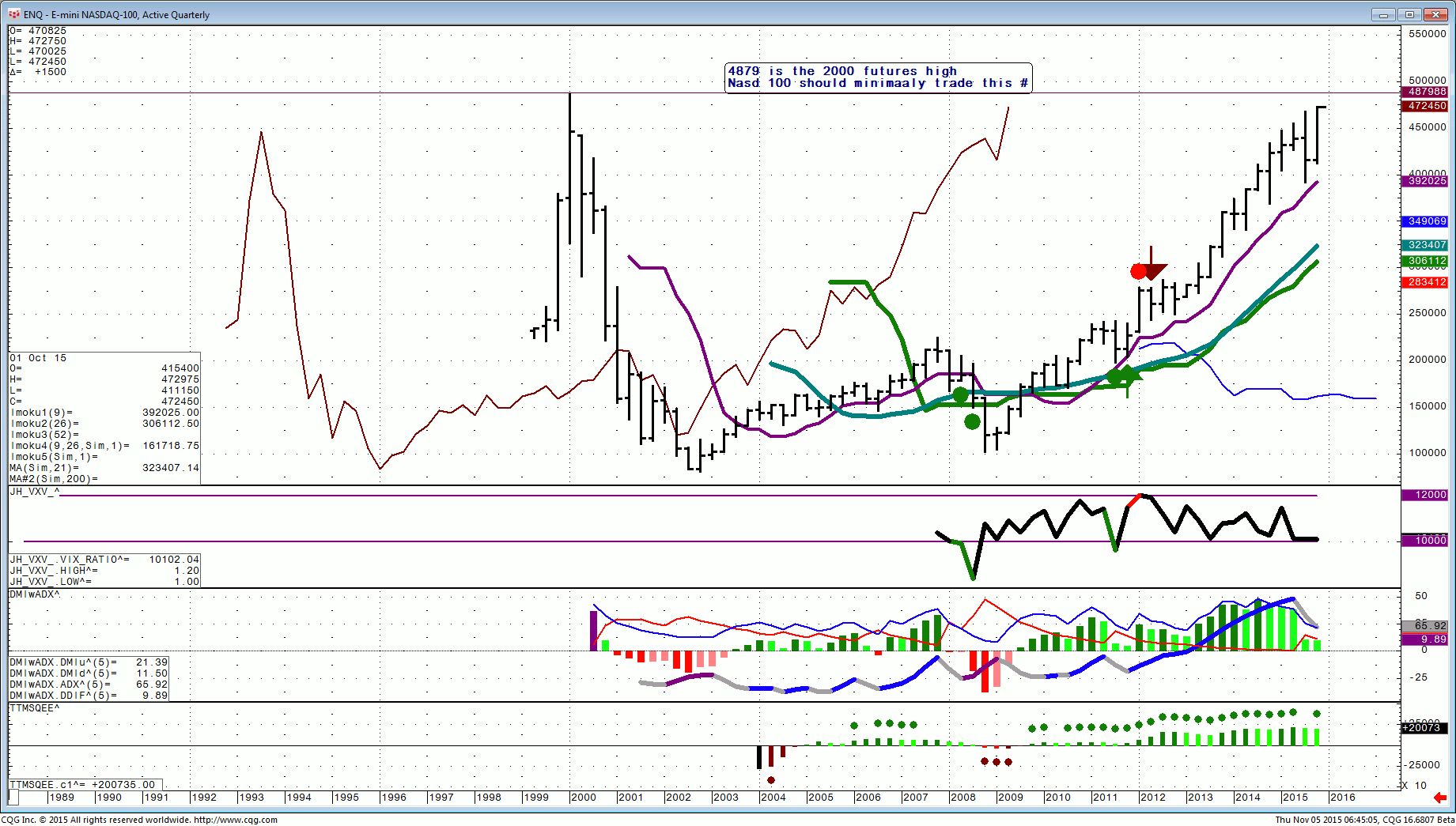The image size is (1456, 826).
Task: Click the 12000 level label in the JH_VXV pane
Action: click(1427, 495)
